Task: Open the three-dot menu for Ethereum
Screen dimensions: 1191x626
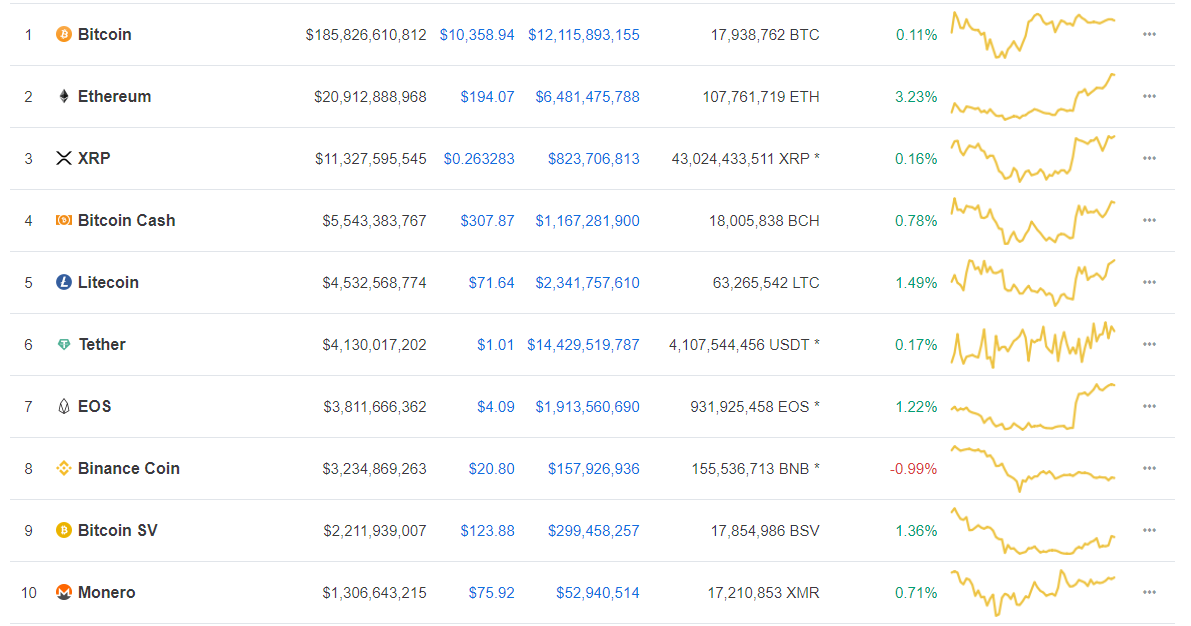Action: pyautogui.click(x=1149, y=96)
